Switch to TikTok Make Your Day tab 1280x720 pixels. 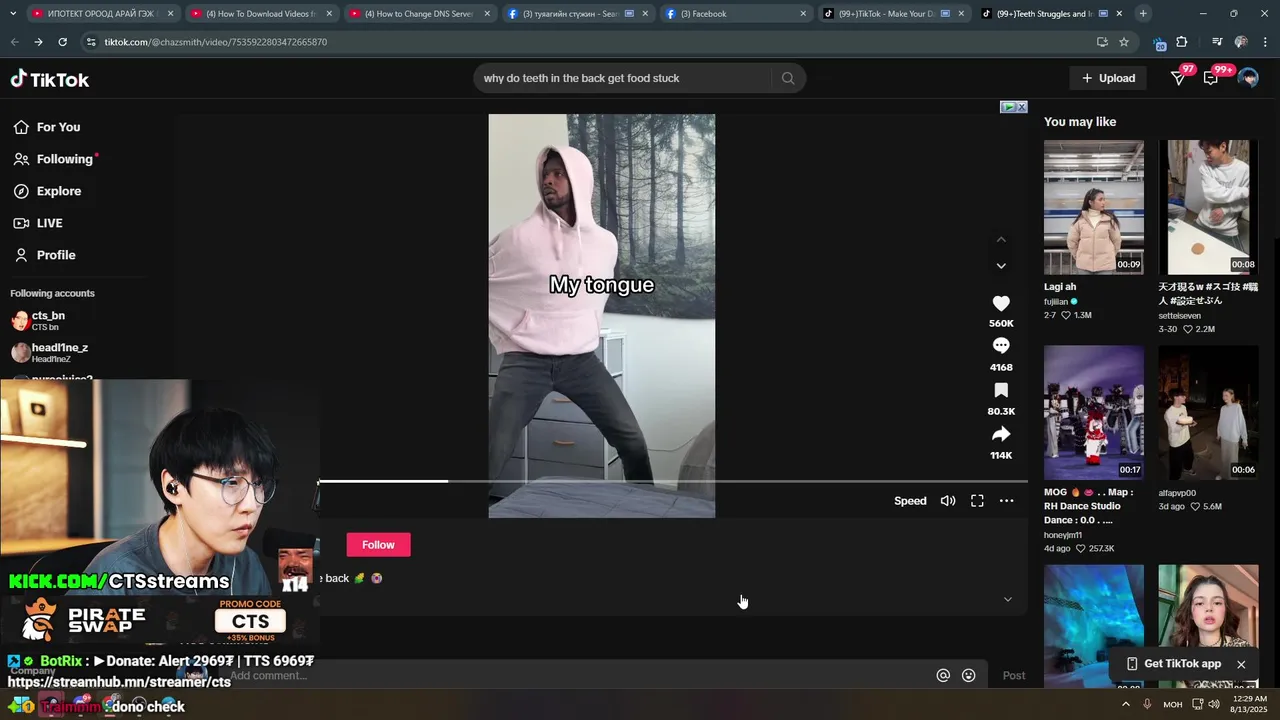(x=892, y=14)
